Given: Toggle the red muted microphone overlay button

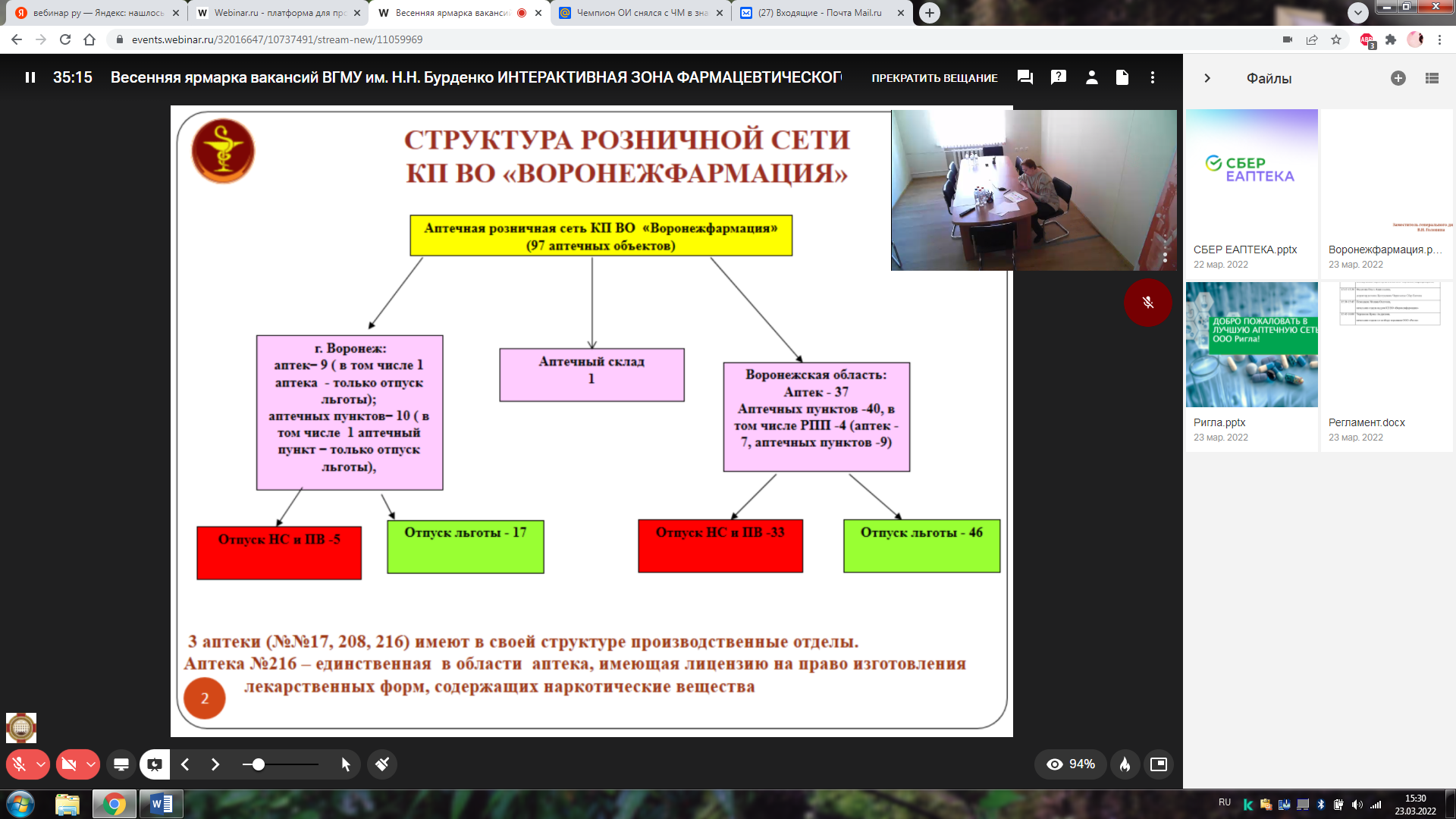Looking at the screenshot, I should point(1148,303).
